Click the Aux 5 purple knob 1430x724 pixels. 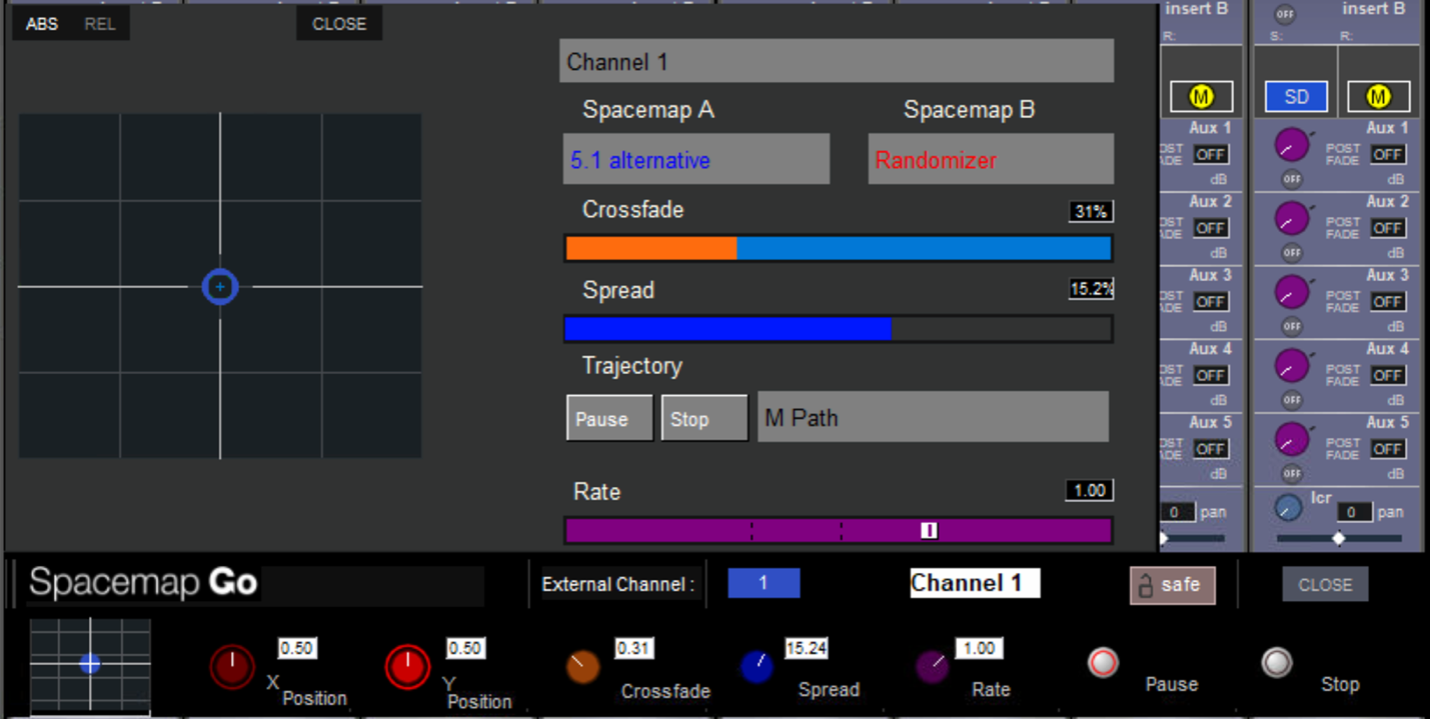click(x=1292, y=439)
